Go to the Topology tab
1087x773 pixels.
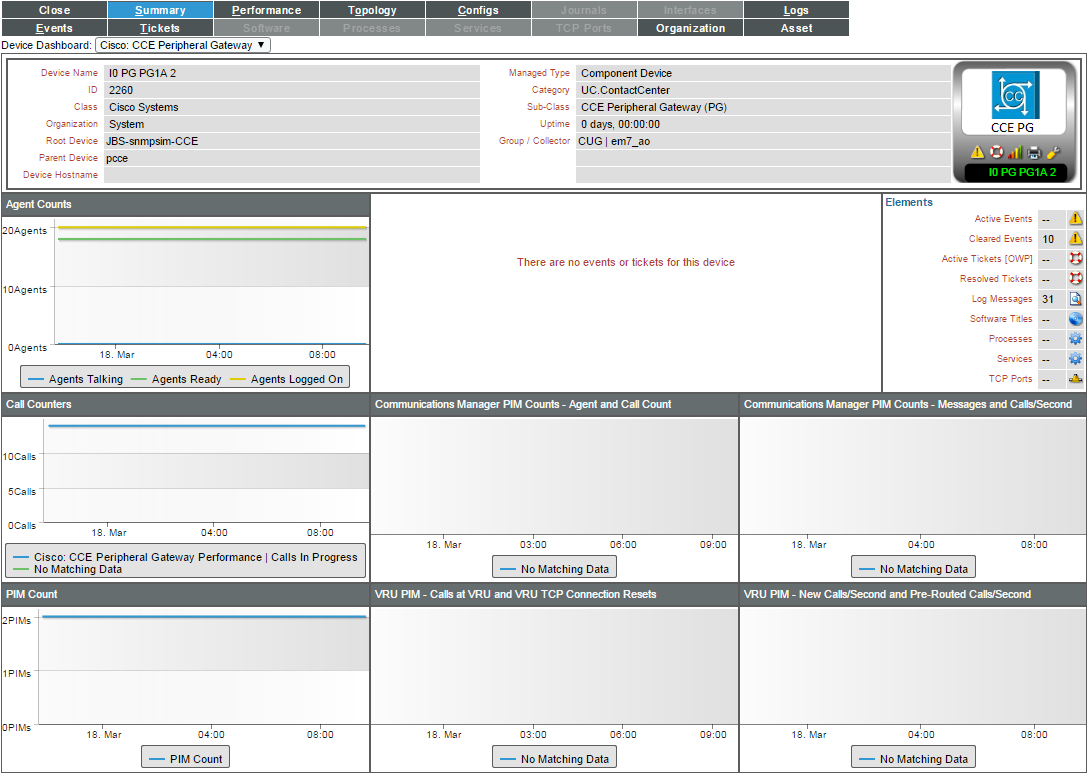click(372, 10)
